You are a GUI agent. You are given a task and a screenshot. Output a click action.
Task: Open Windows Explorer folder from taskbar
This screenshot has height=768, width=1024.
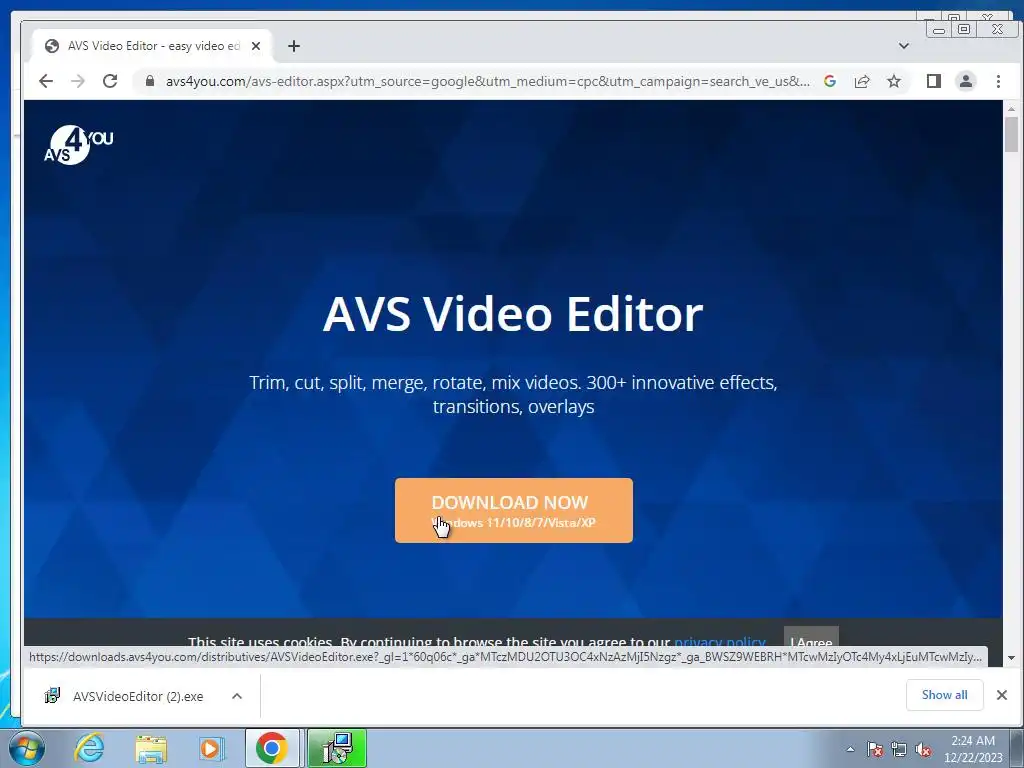151,748
